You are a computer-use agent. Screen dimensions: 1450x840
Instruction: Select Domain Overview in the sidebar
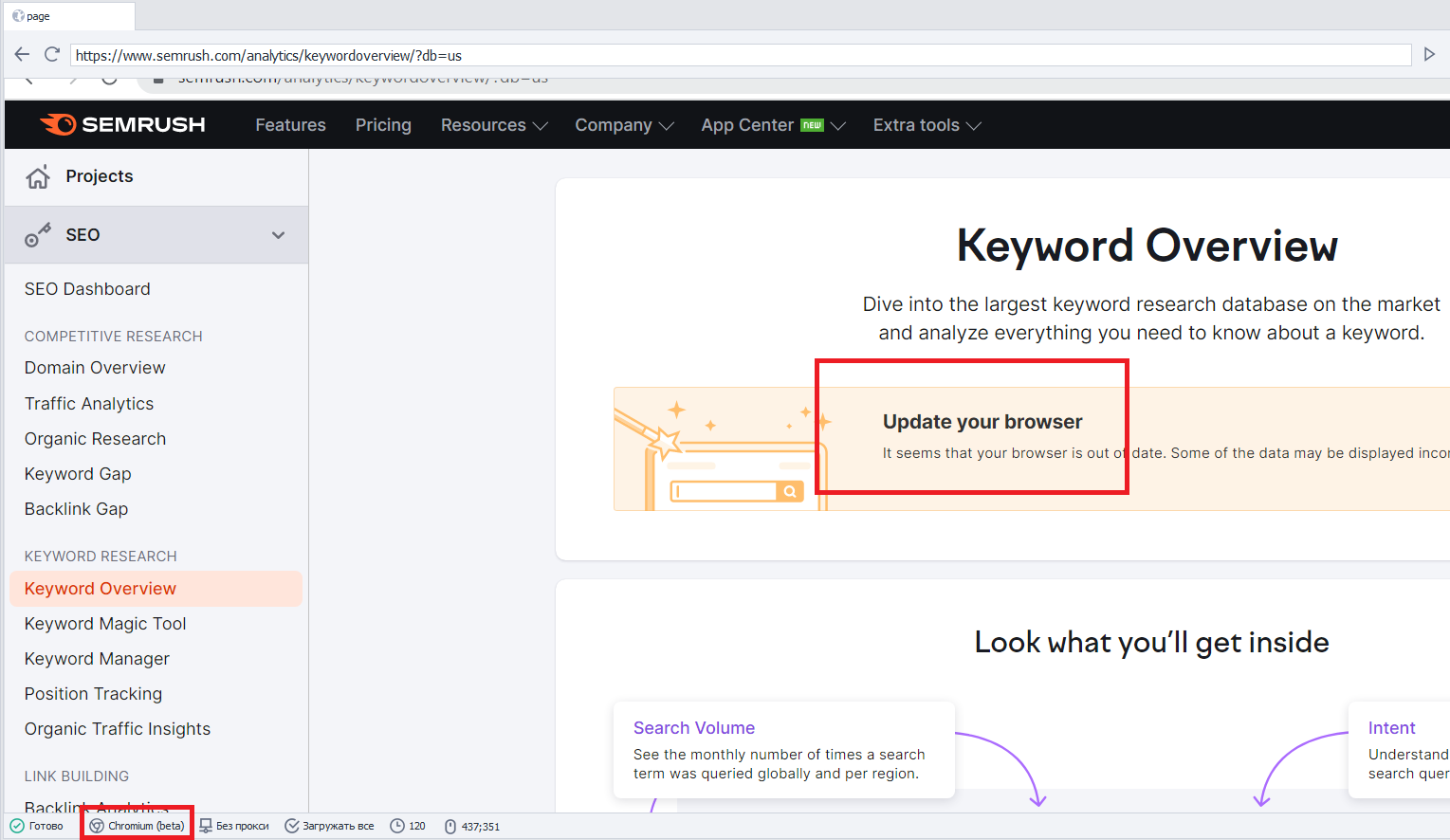(95, 368)
